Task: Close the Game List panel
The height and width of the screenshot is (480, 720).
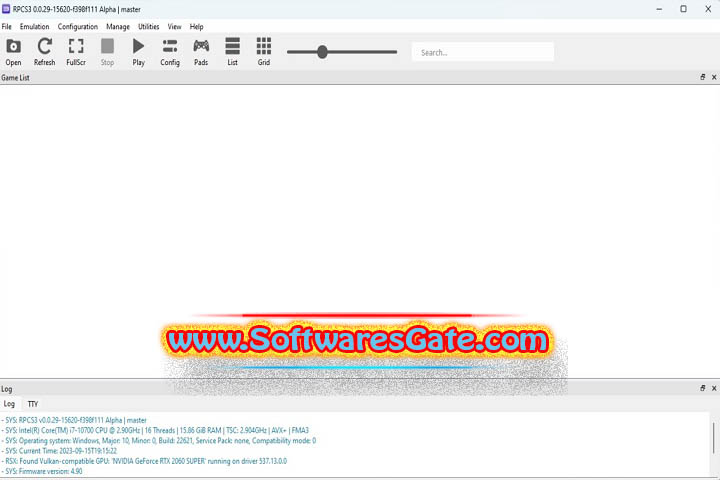Action: click(x=714, y=77)
